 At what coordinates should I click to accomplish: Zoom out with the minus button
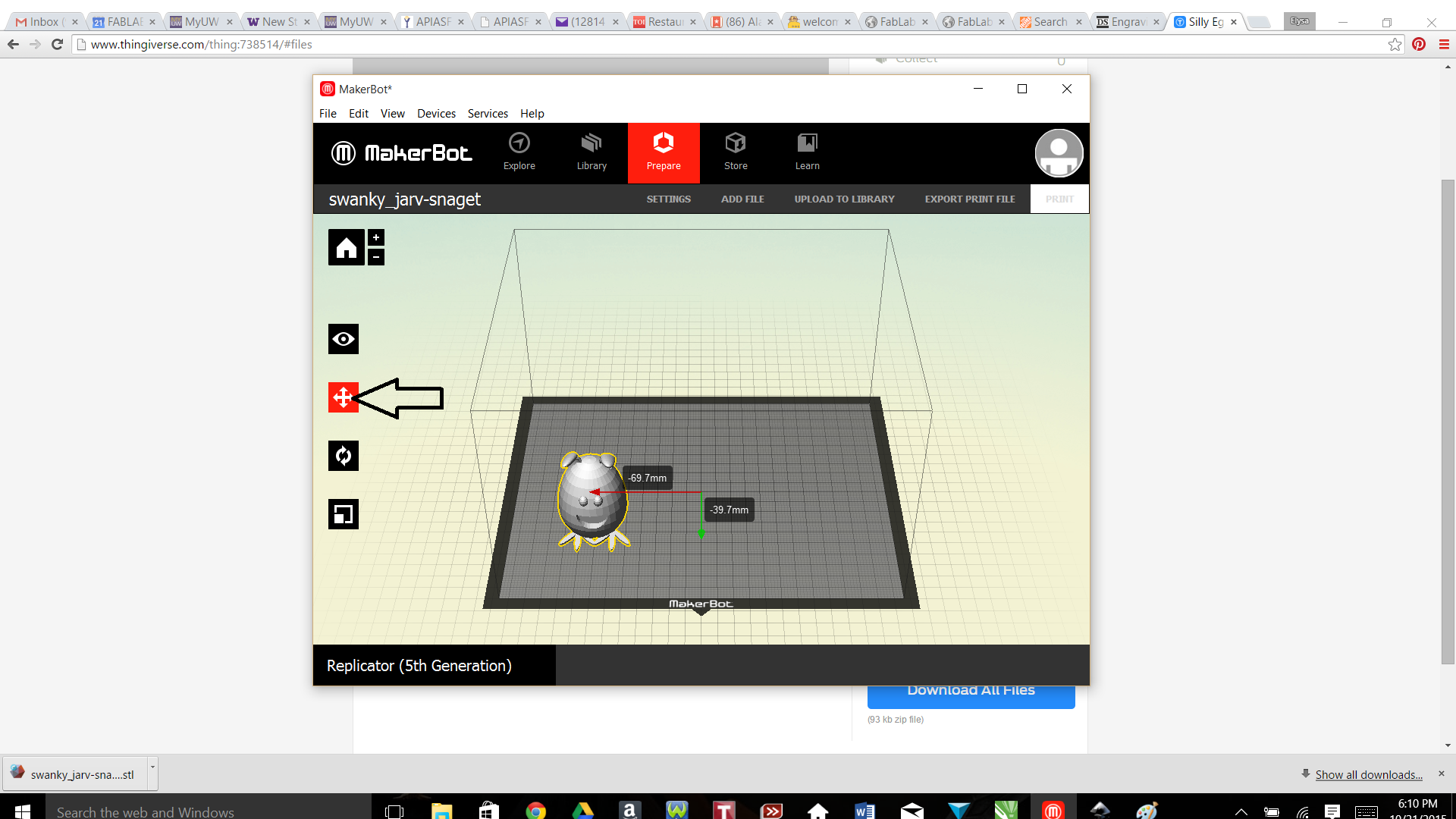(376, 257)
